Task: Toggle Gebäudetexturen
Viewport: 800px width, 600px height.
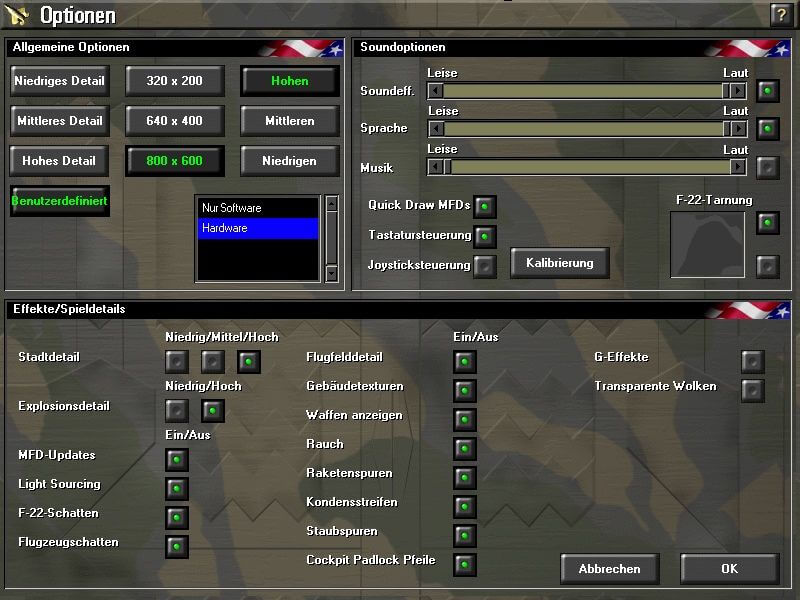Action: click(465, 391)
